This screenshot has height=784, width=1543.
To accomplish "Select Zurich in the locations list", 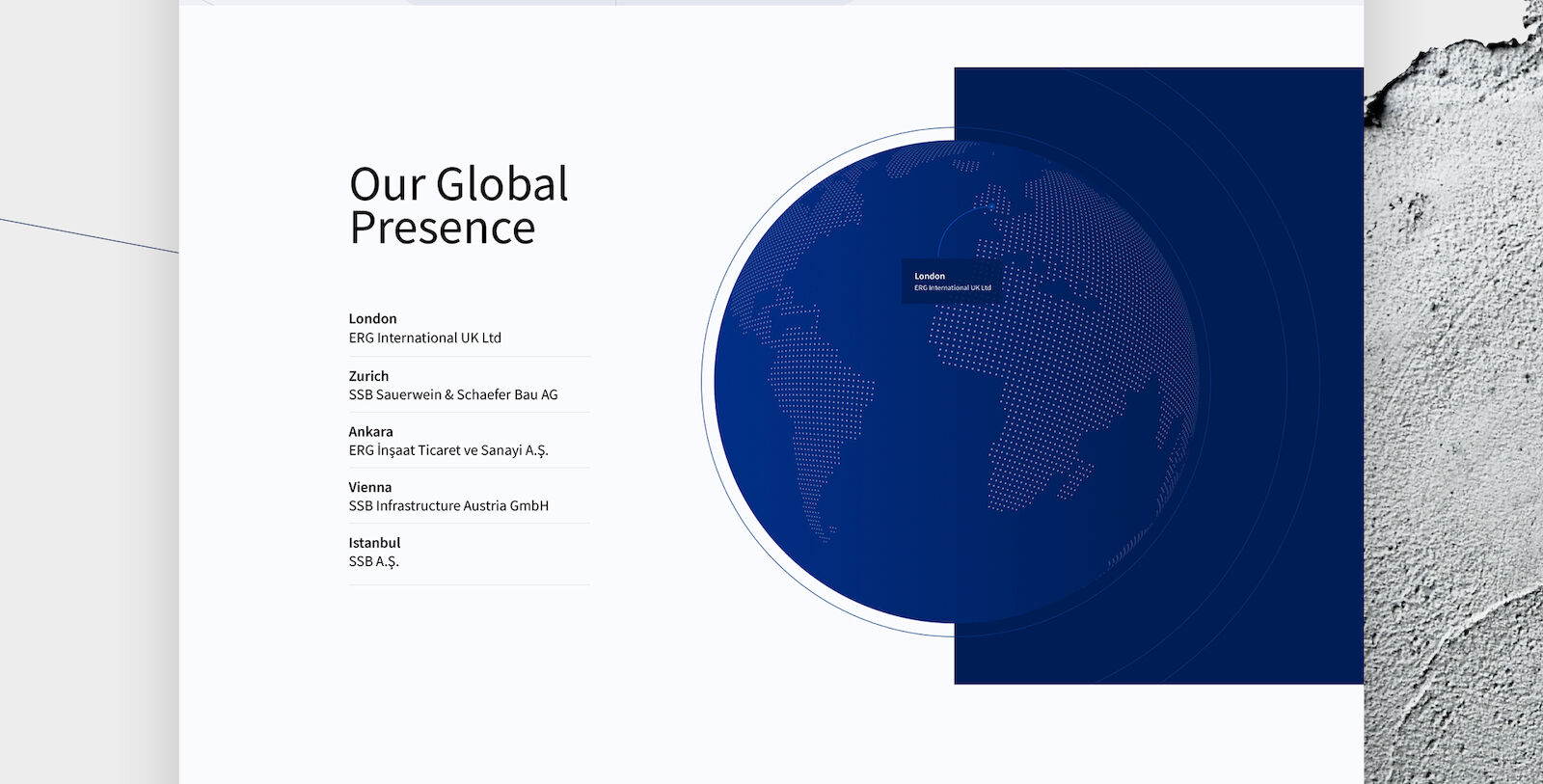I will [x=368, y=376].
